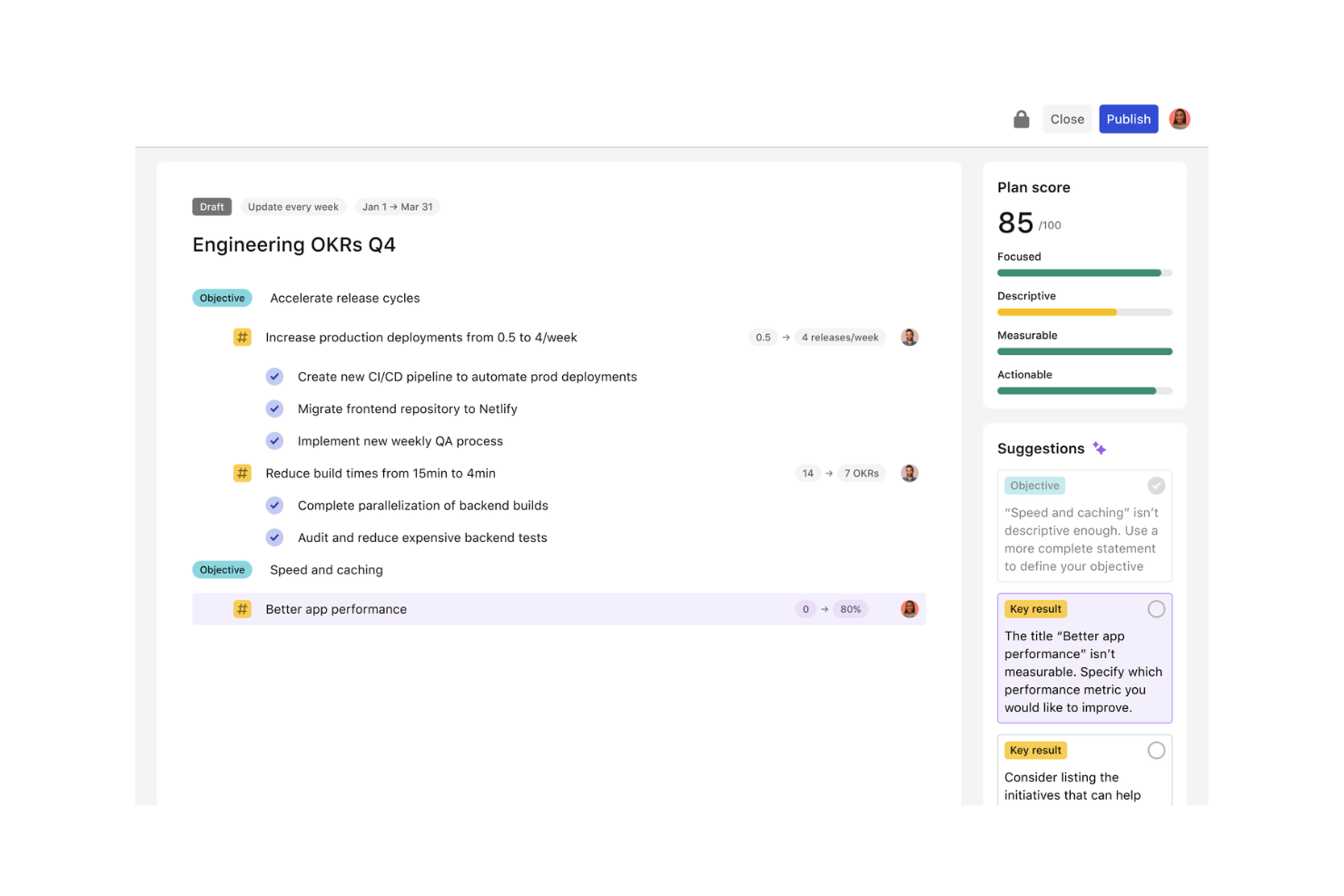Screen dimensions: 1344x896
Task: Click the Descriptive score progress bar
Action: [1084, 311]
